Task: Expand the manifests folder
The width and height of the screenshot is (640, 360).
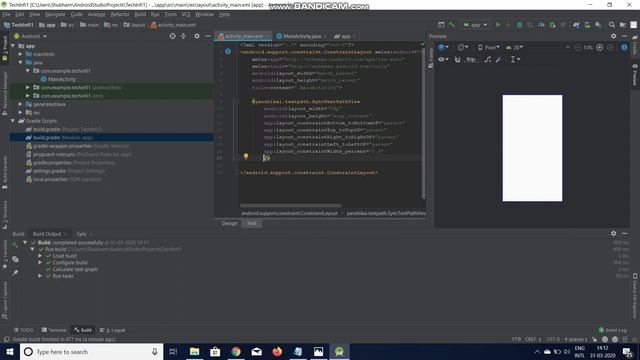Action: click(x=20, y=54)
